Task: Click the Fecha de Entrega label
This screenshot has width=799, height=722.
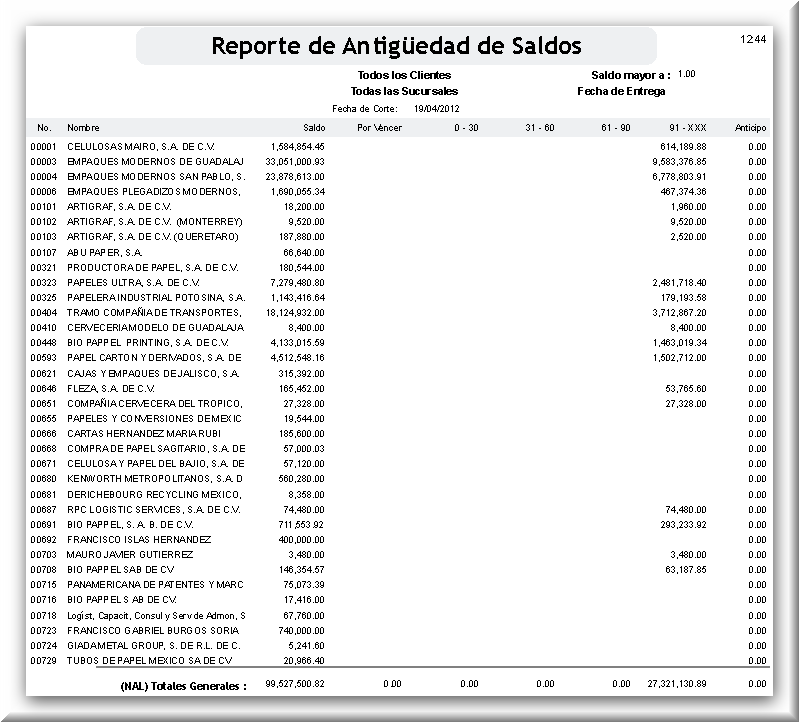Action: click(x=621, y=91)
